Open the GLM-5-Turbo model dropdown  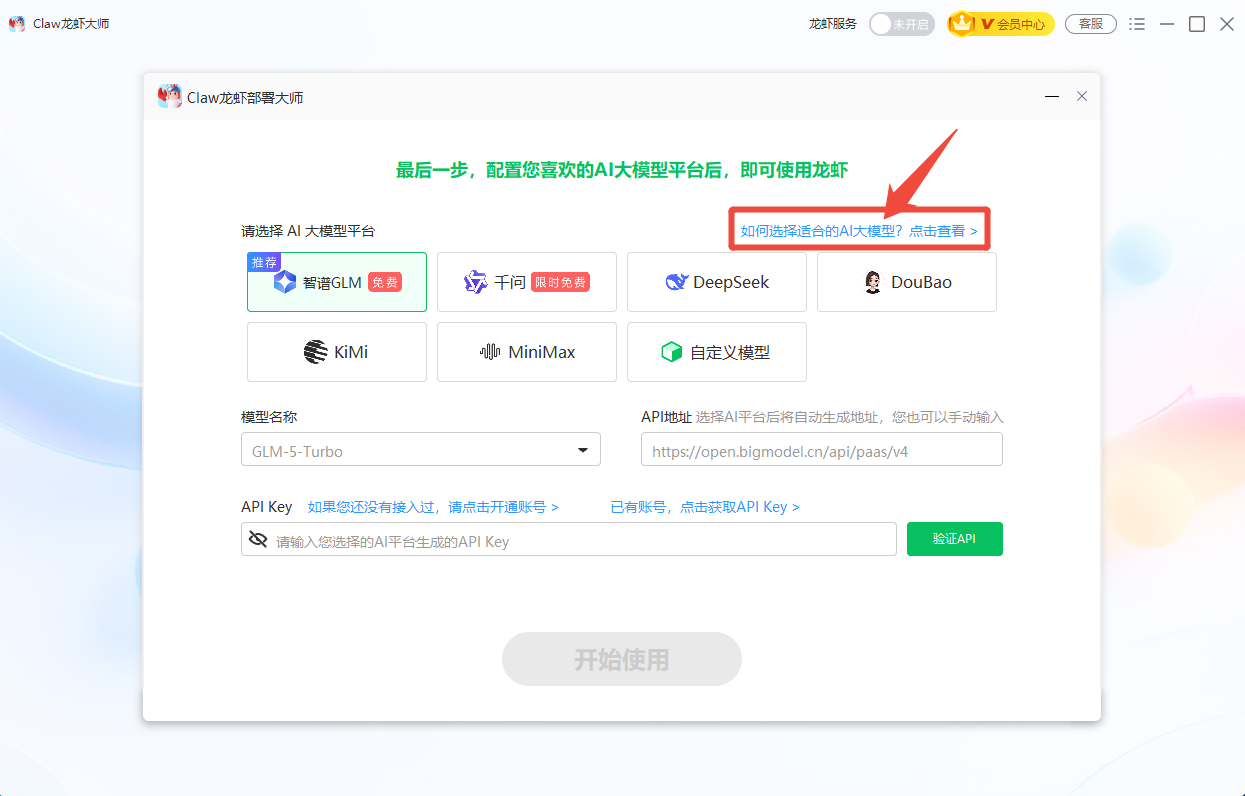point(582,448)
